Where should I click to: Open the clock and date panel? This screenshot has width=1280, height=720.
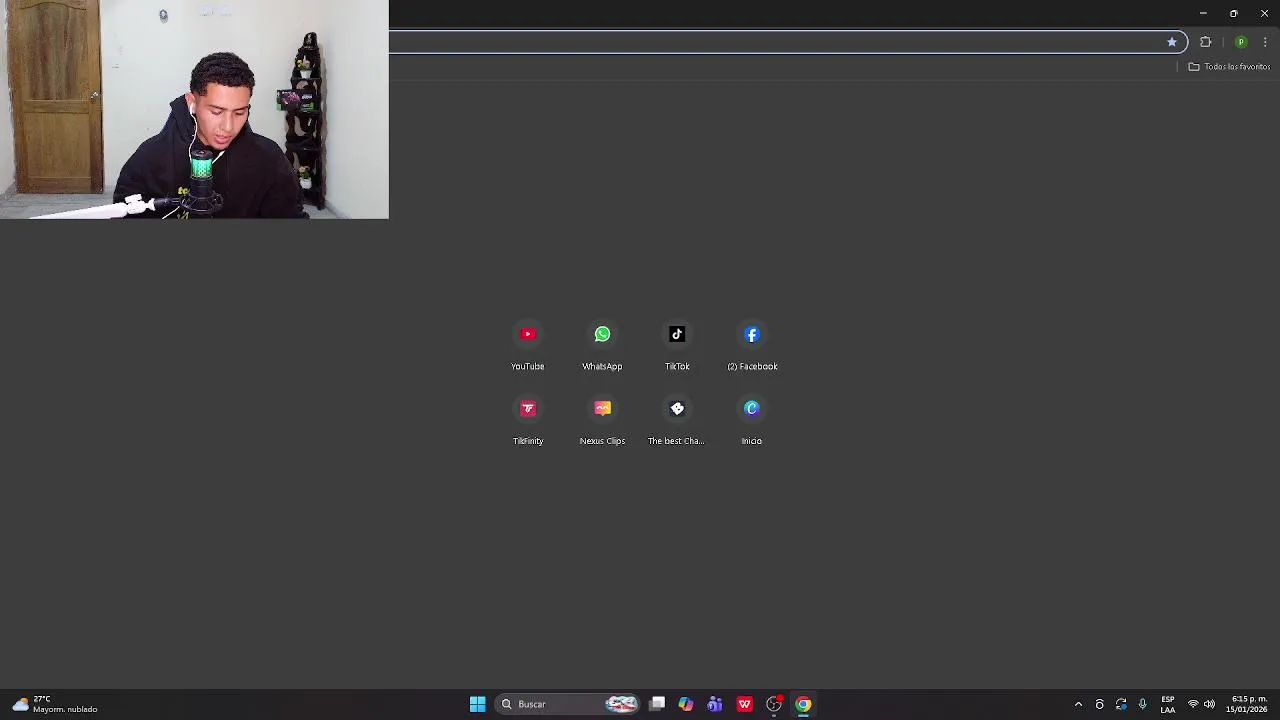[x=1248, y=704]
